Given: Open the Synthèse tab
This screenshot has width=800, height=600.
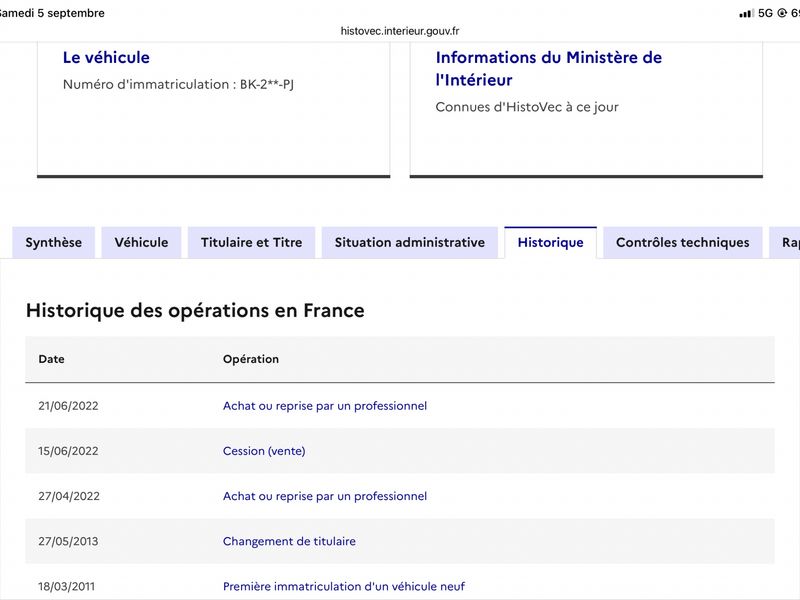Looking at the screenshot, I should pyautogui.click(x=54, y=242).
